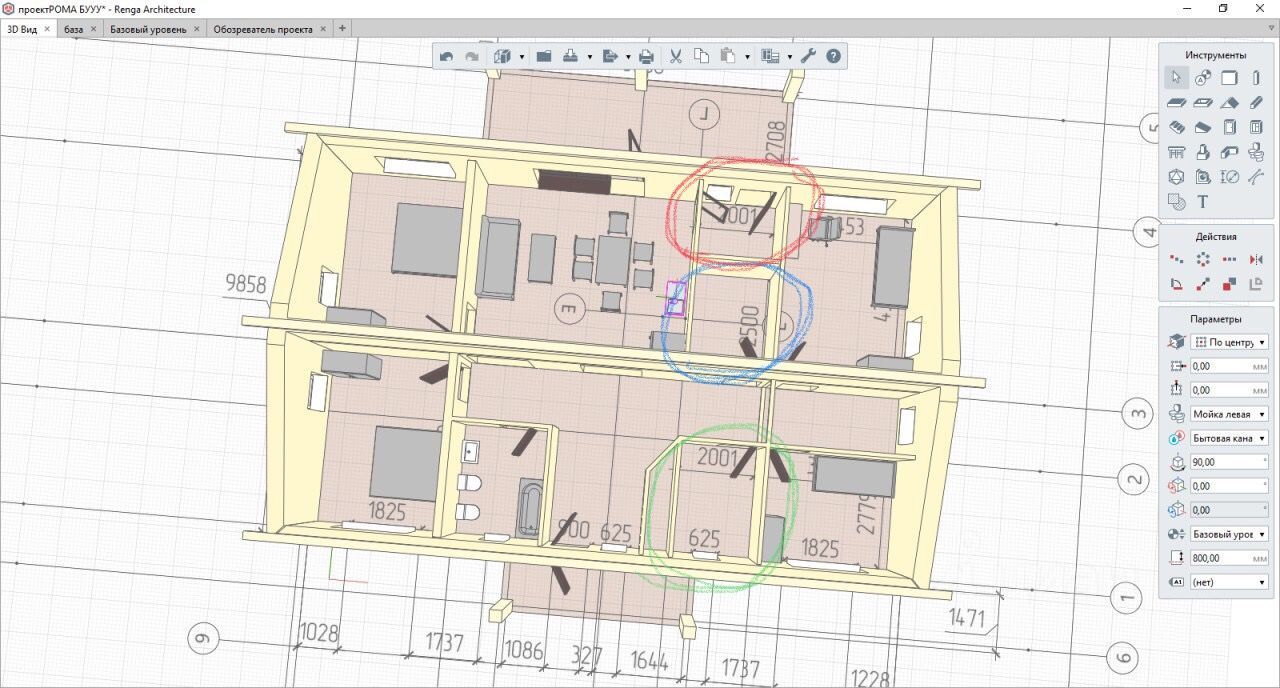Click the copy pages icon

[x=701, y=57]
